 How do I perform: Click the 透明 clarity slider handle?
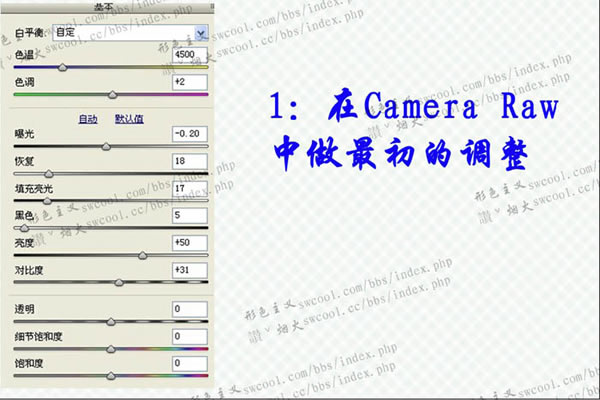point(111,322)
